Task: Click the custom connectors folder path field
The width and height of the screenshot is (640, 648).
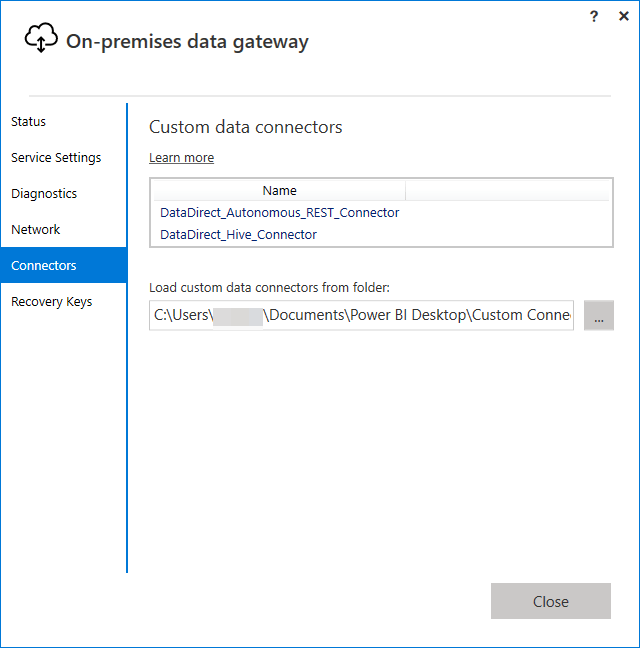Action: [361, 314]
